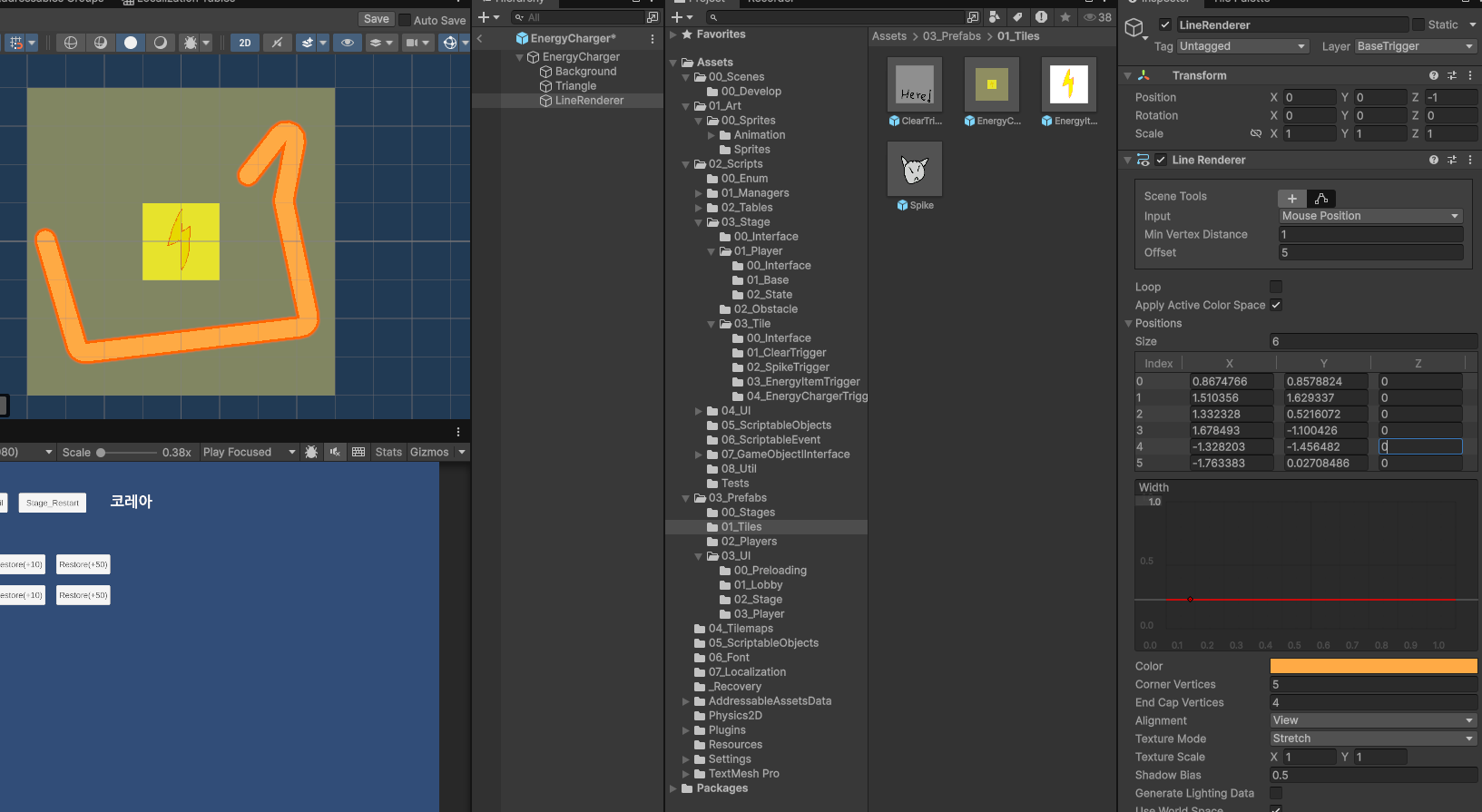Expand the Favorites section
Image resolution: width=1482 pixels, height=812 pixels.
673,34
